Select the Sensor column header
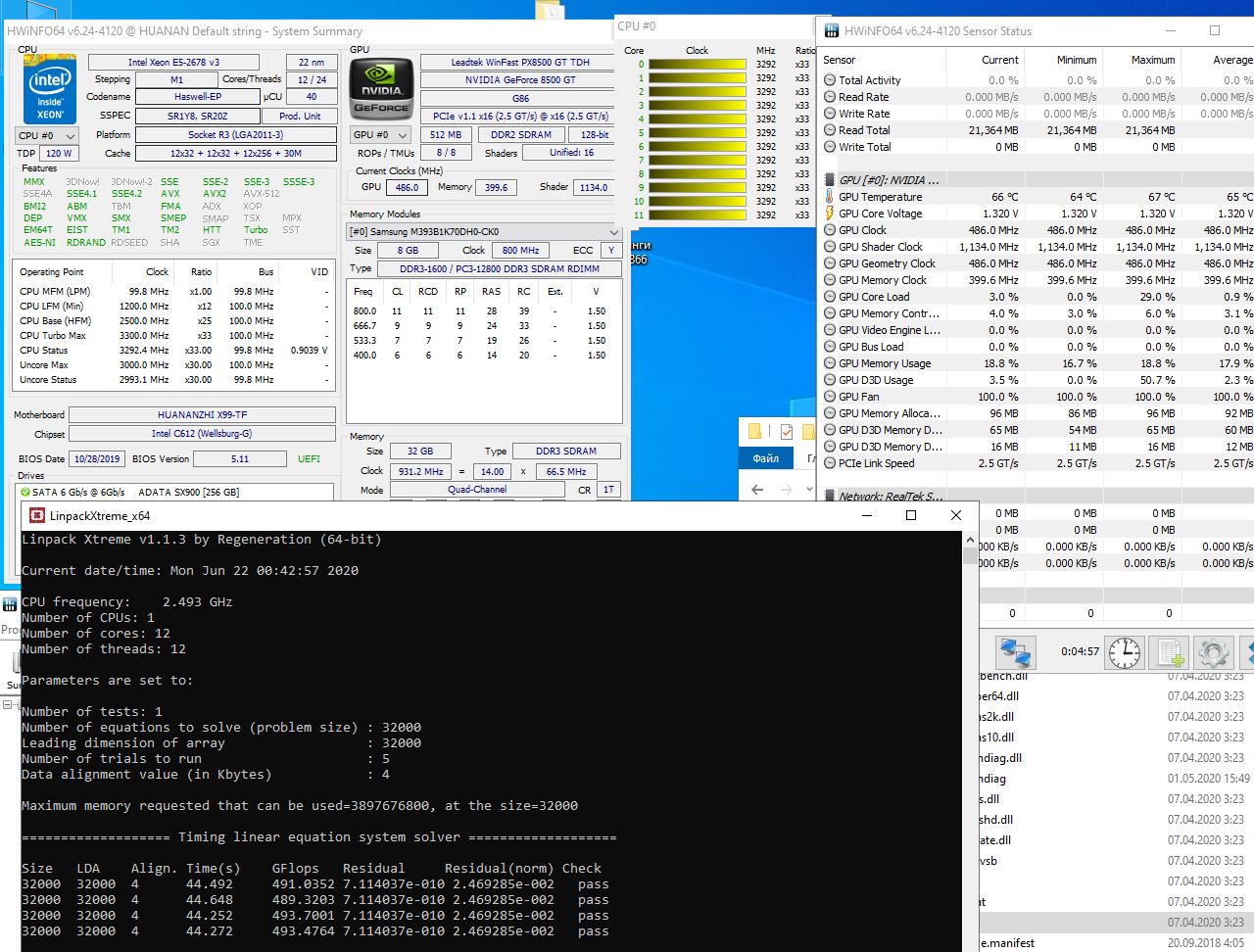Screen dimensions: 1254x952 pos(882,60)
